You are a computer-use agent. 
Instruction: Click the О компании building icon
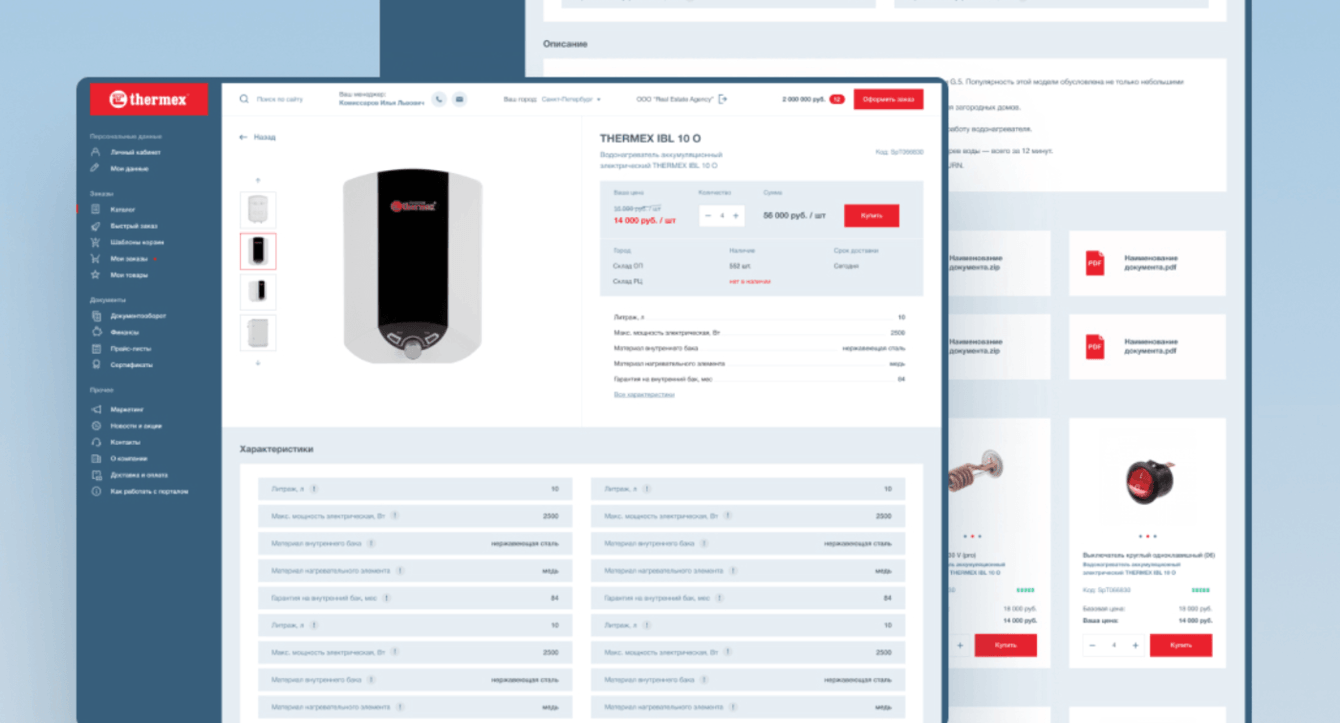pyautogui.click(x=96, y=459)
